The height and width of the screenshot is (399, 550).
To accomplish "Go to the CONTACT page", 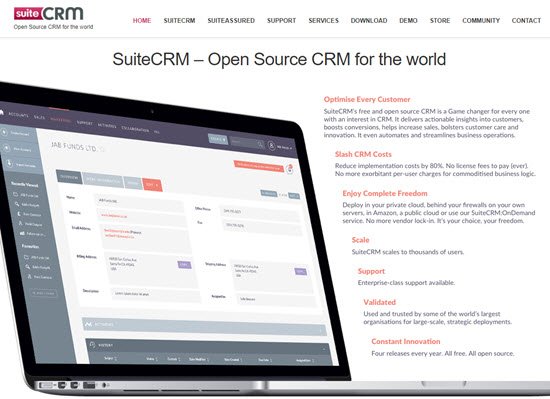I will tap(526, 21).
